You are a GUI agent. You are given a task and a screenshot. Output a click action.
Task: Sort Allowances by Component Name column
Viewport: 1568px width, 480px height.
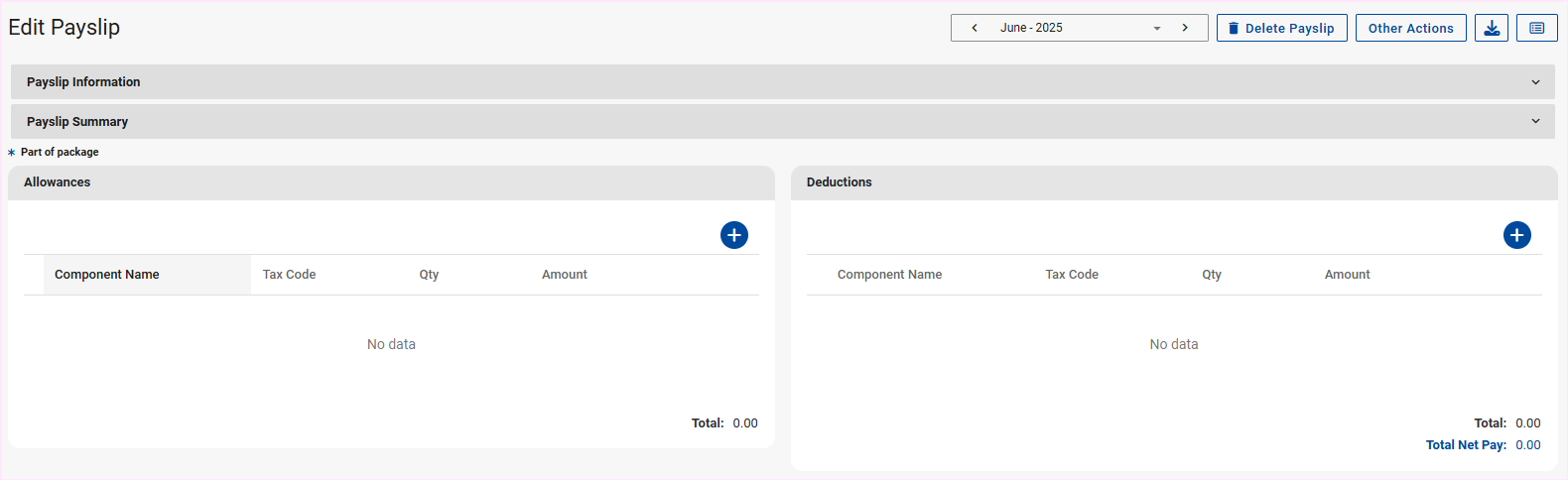[107, 275]
